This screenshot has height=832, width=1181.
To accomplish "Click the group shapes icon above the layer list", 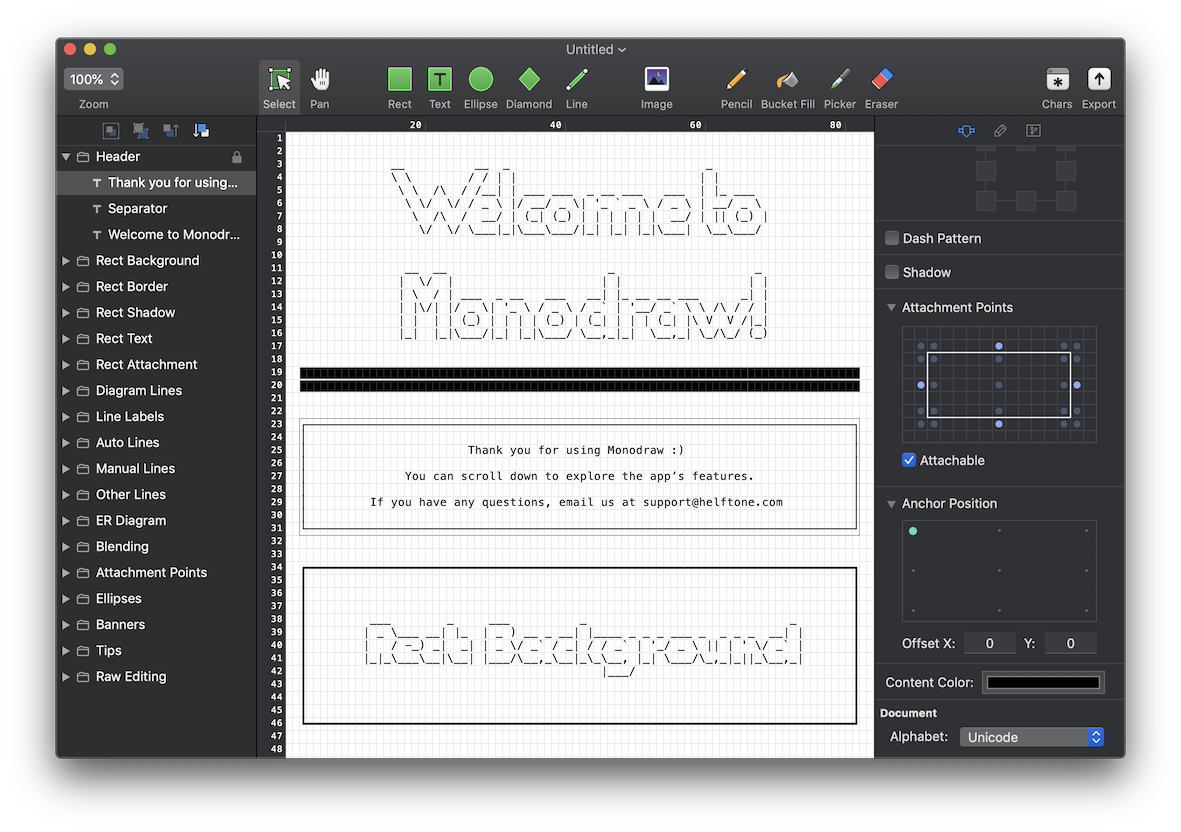I will 111,130.
